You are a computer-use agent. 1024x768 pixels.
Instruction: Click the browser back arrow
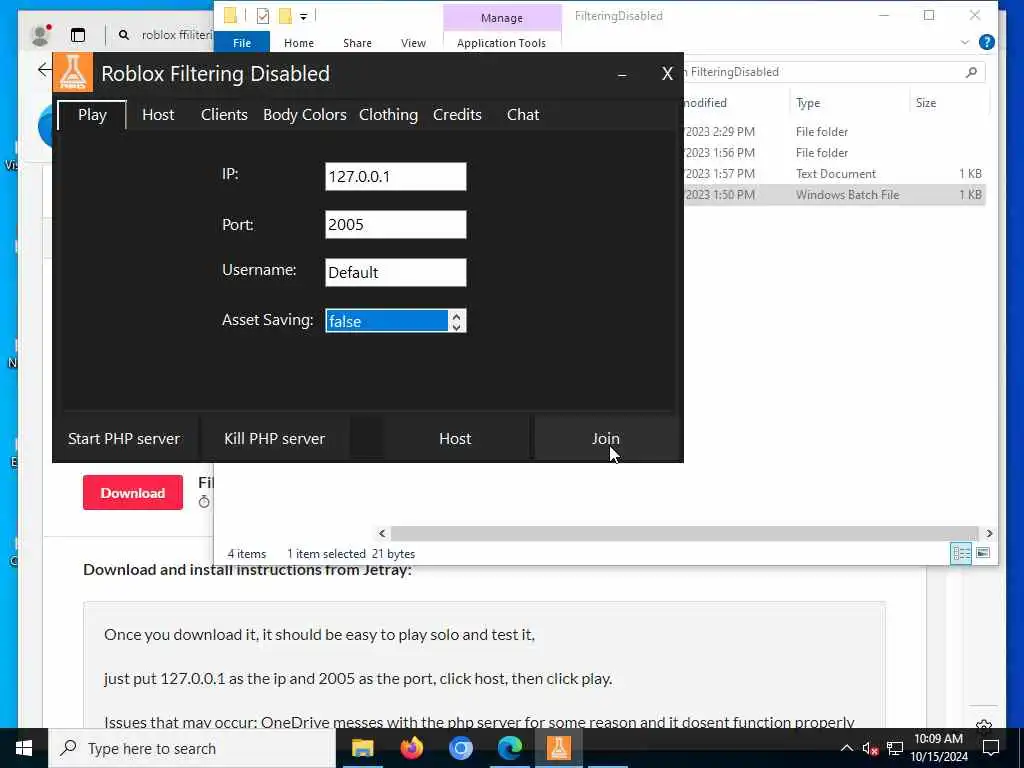44,69
